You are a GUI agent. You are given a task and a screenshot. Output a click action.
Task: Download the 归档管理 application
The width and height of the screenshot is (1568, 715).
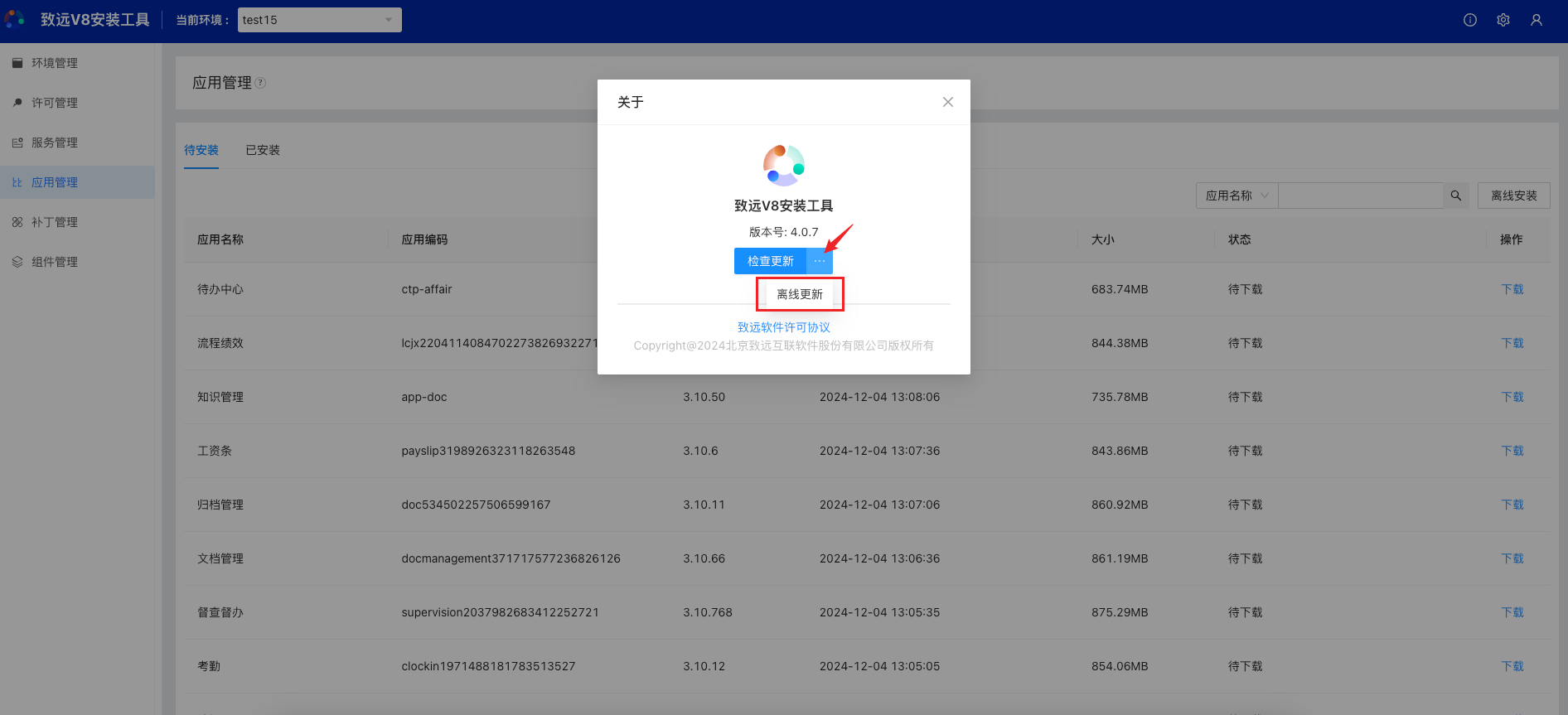[x=1512, y=505]
